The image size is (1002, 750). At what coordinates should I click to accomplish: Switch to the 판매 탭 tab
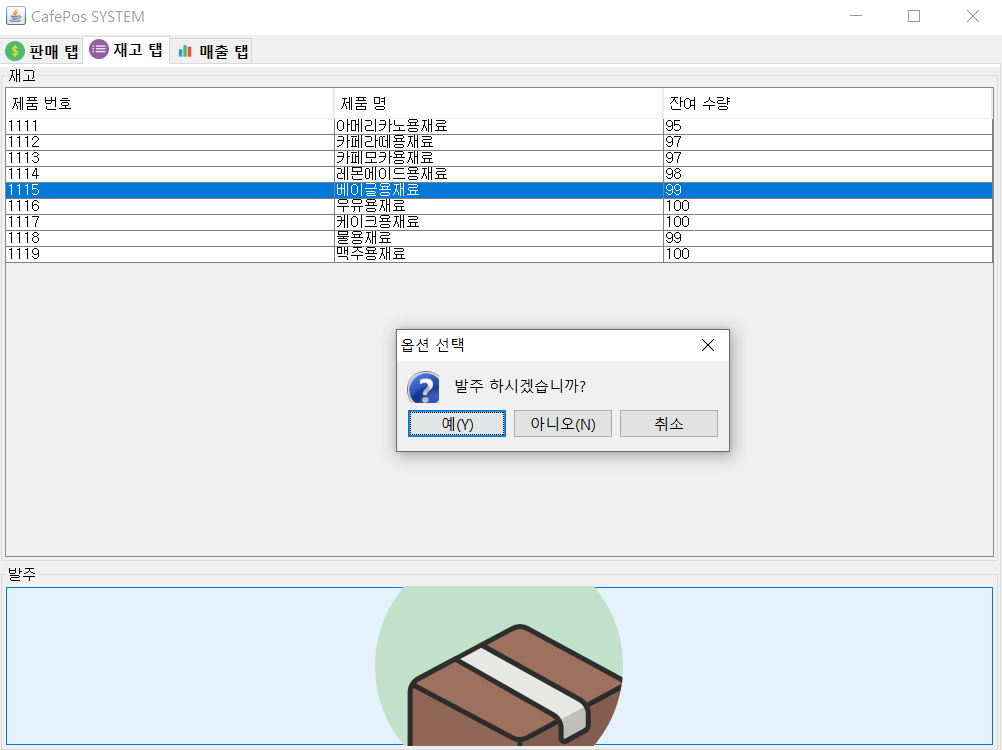click(x=42, y=51)
